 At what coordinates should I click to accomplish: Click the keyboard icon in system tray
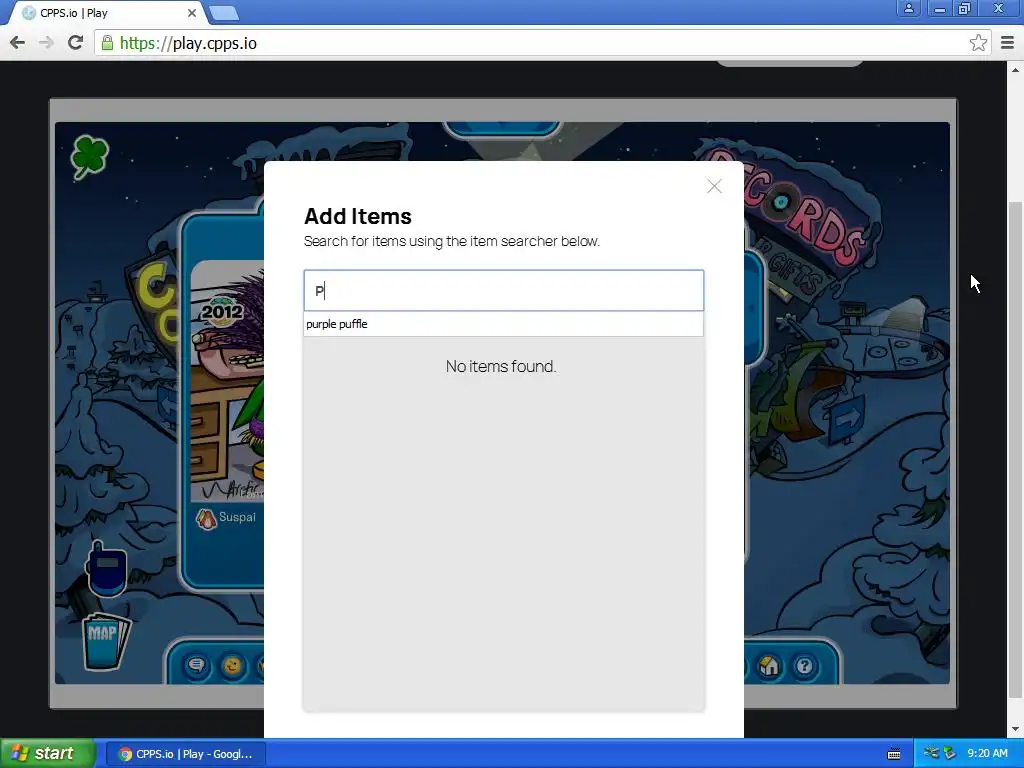(893, 754)
